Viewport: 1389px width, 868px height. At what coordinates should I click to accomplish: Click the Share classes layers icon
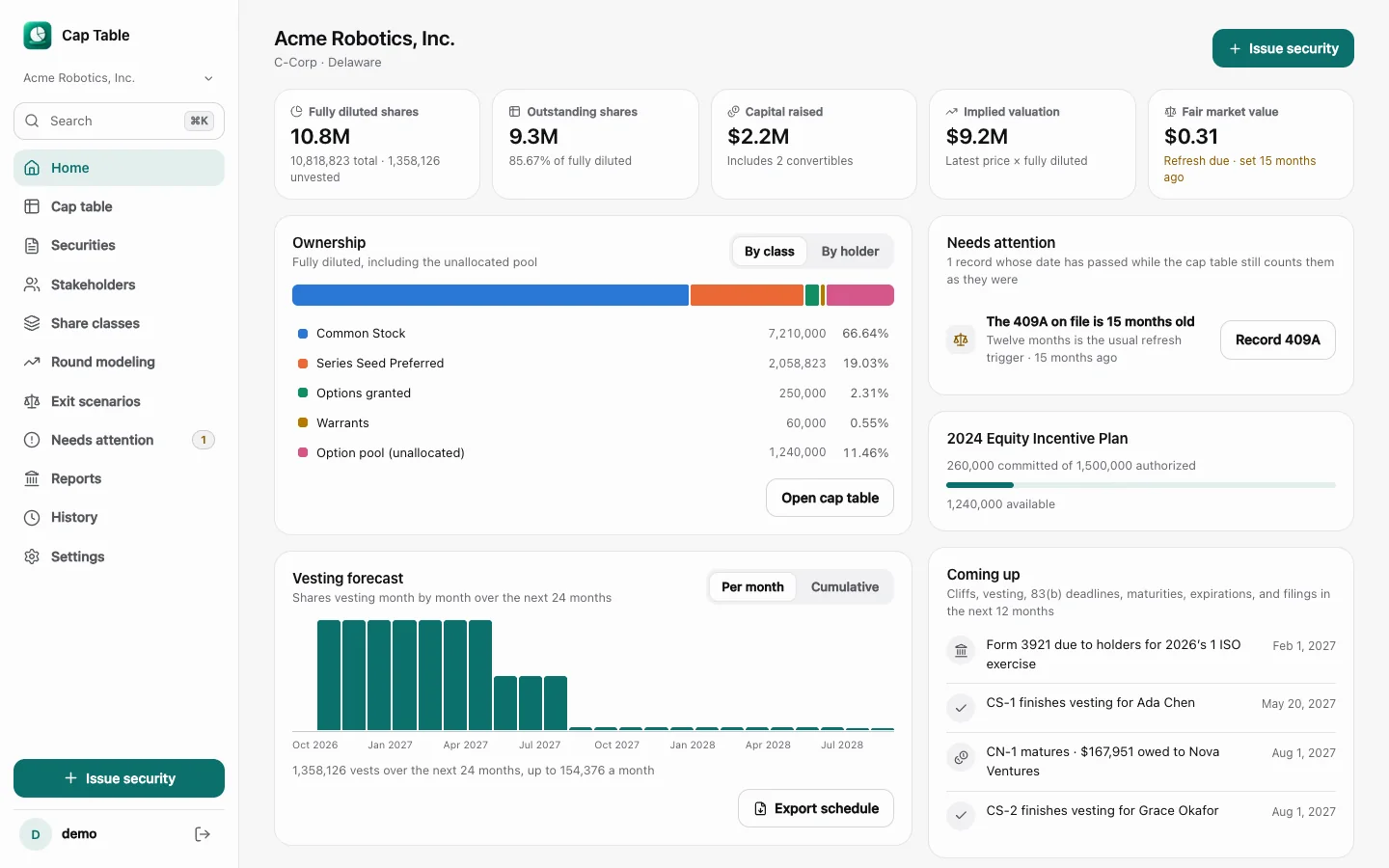[32, 323]
